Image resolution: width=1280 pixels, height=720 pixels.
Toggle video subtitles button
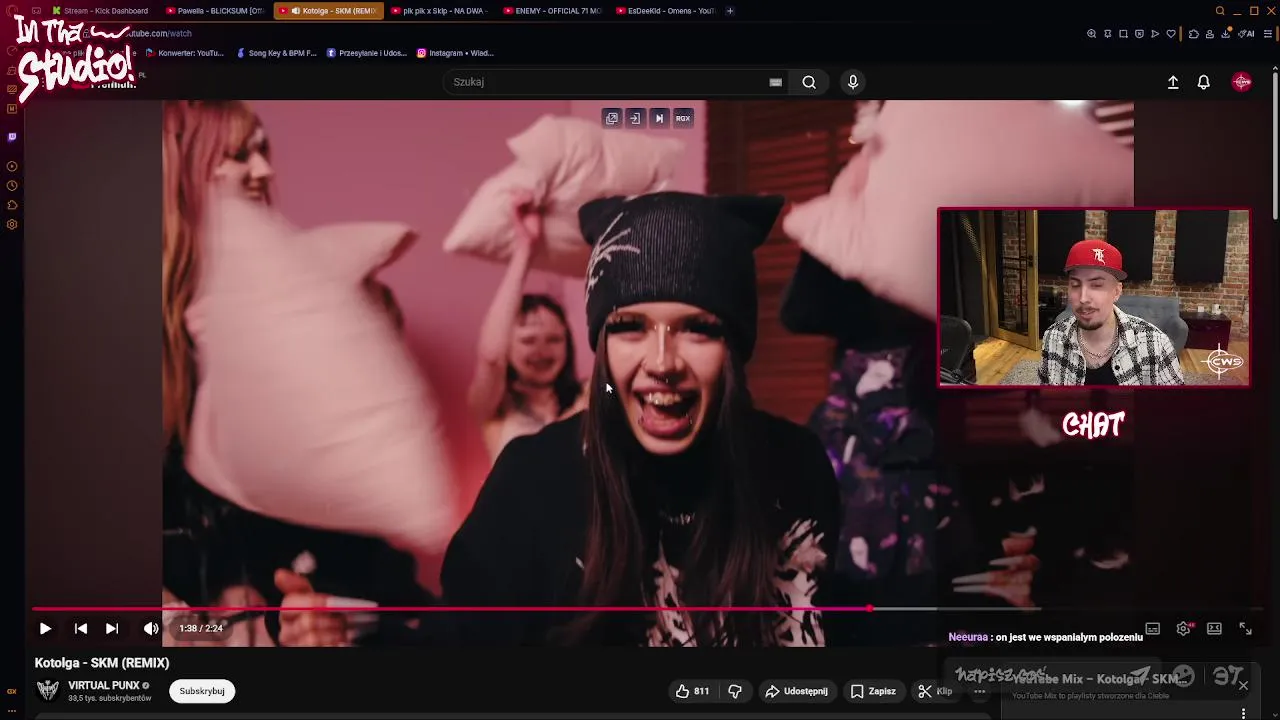pyautogui.click(x=1153, y=628)
